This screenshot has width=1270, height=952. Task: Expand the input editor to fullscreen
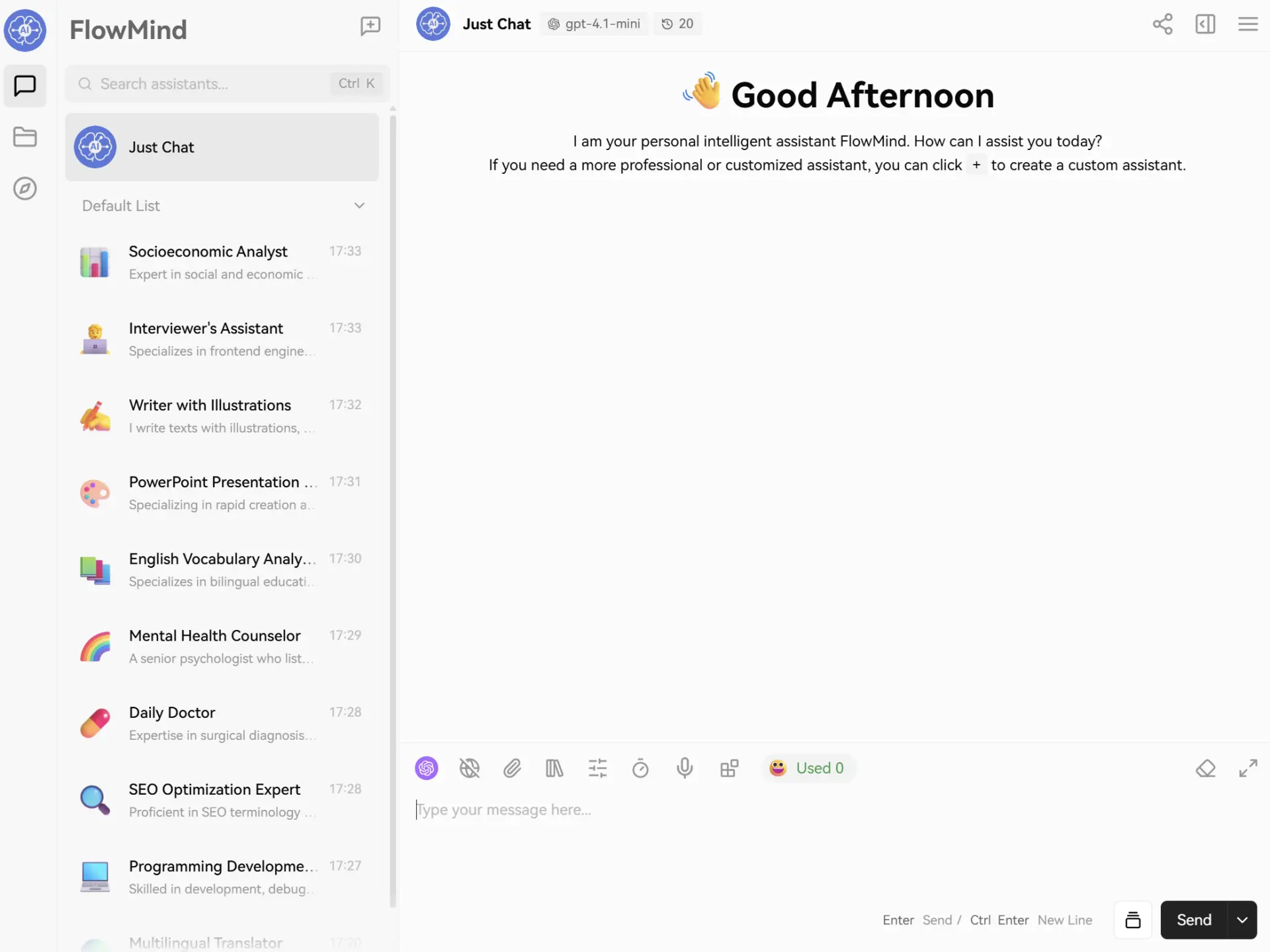coord(1249,768)
